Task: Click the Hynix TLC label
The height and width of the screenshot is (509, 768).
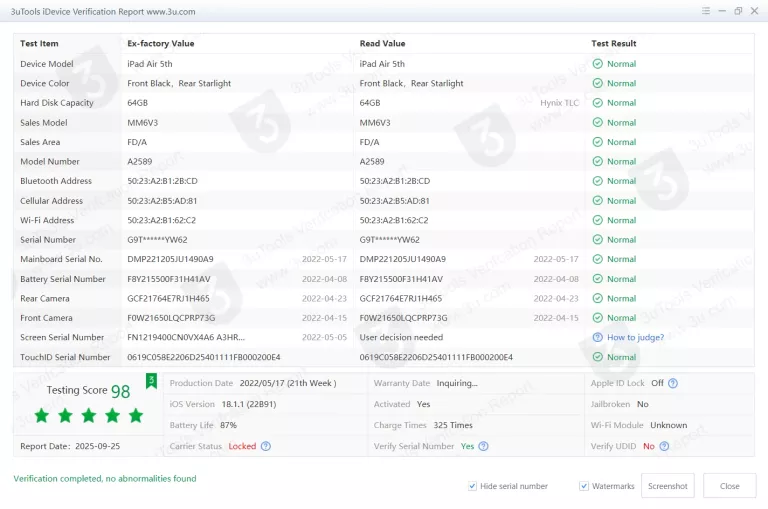Action: pyautogui.click(x=559, y=103)
